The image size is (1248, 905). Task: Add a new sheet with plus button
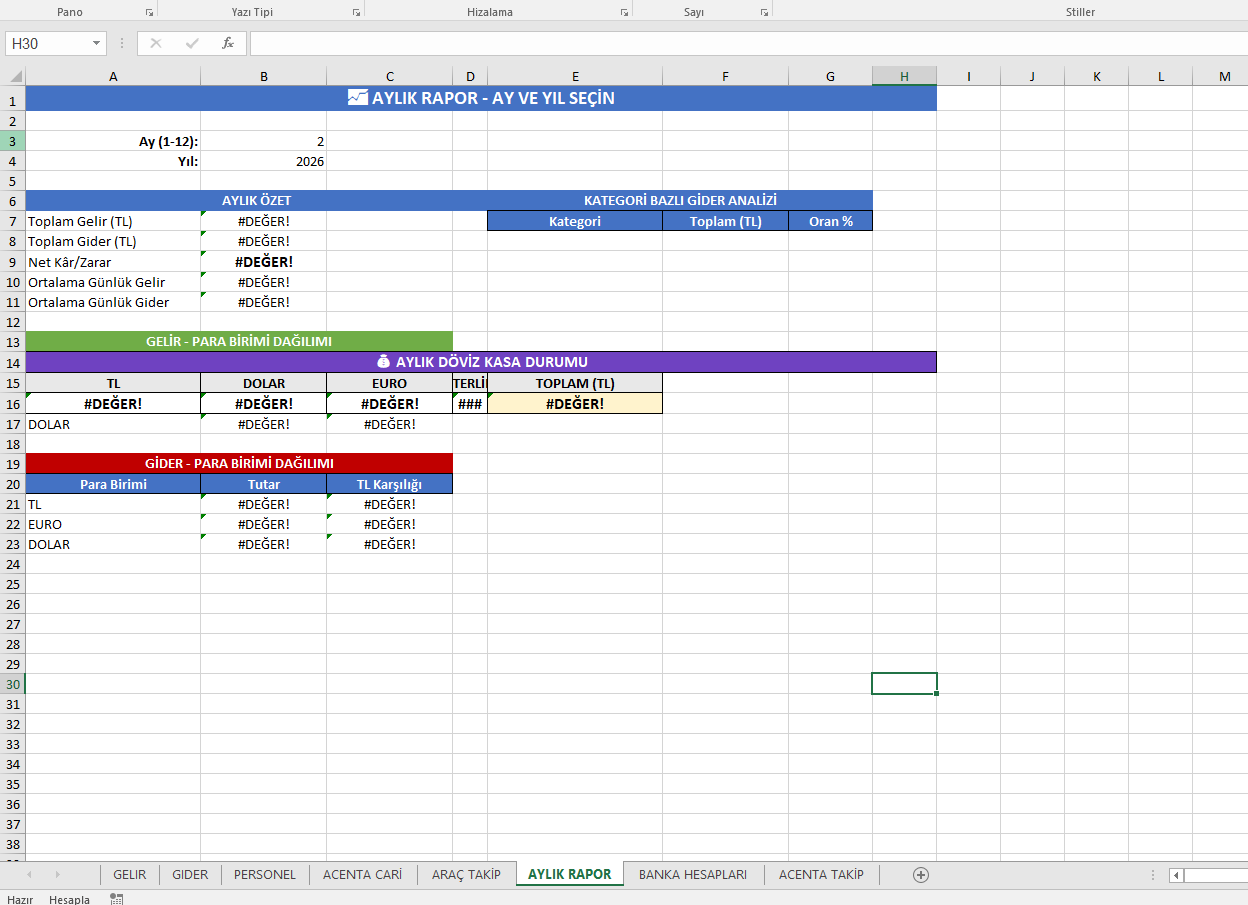(921, 874)
